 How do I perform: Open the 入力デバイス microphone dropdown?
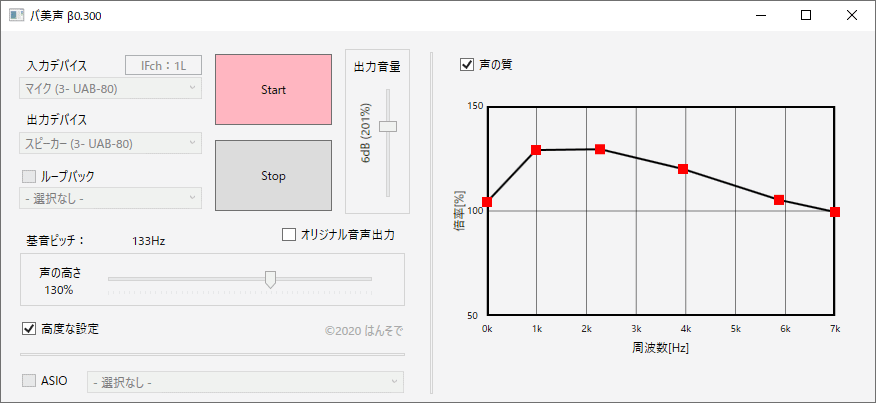pyautogui.click(x=111, y=88)
